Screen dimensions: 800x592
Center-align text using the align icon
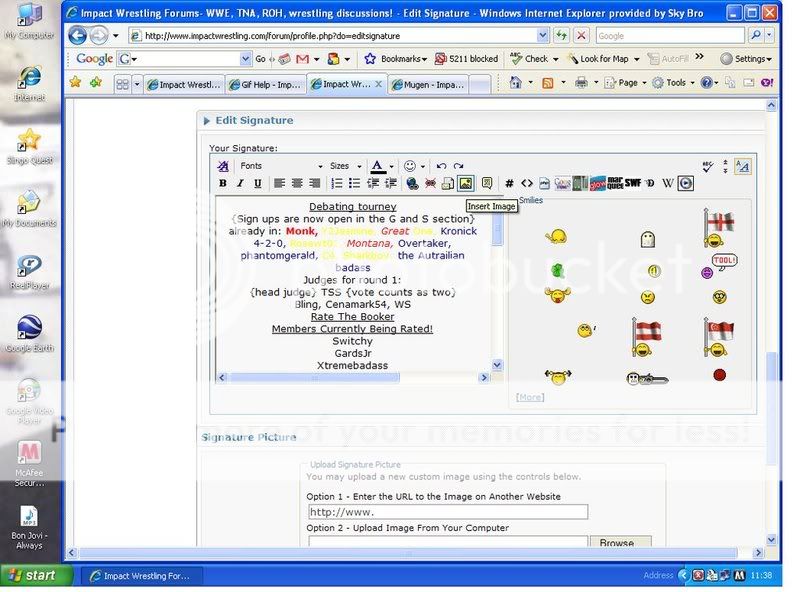[297, 184]
